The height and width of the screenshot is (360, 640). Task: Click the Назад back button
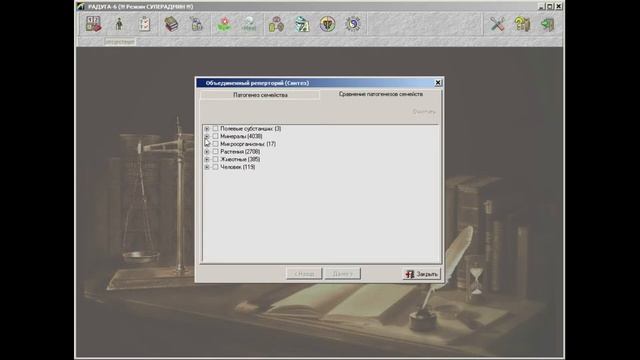(x=304, y=274)
